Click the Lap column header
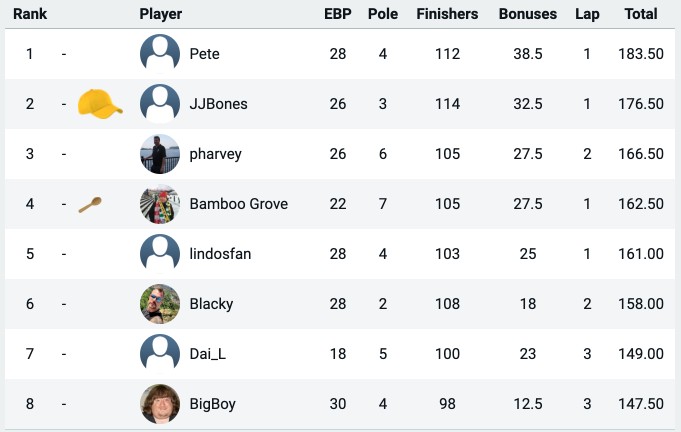The height and width of the screenshot is (432, 681). [587, 14]
